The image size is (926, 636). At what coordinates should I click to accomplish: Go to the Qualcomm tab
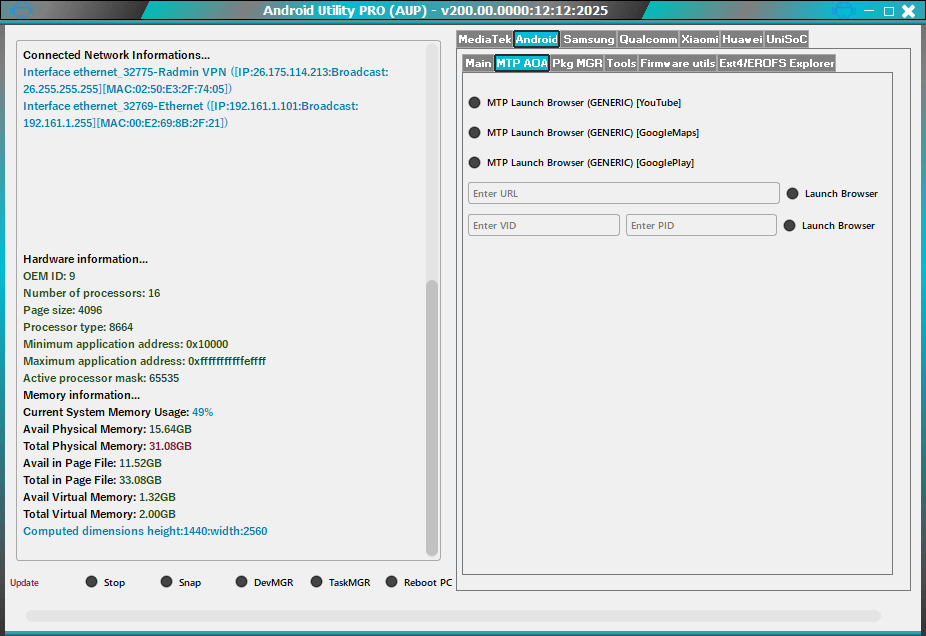click(647, 40)
